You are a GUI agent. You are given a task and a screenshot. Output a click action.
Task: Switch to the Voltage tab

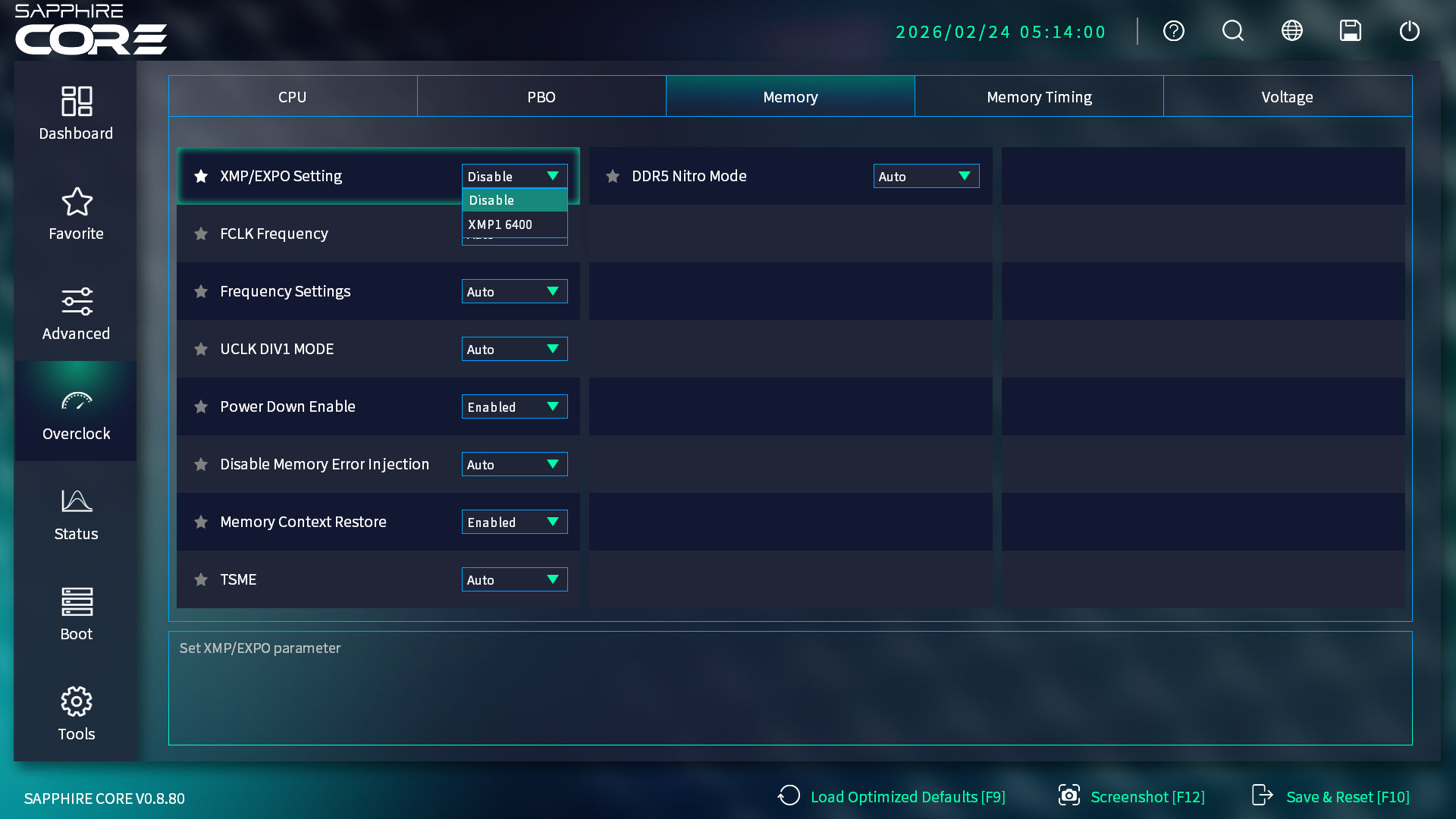(x=1287, y=96)
